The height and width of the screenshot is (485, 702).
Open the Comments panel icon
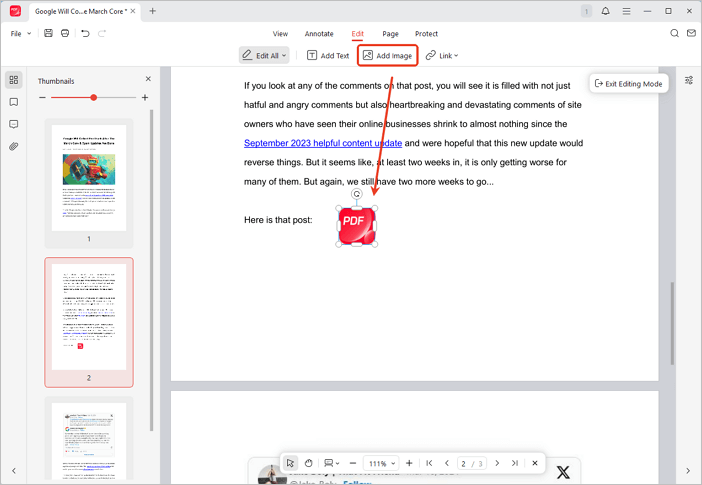click(14, 124)
